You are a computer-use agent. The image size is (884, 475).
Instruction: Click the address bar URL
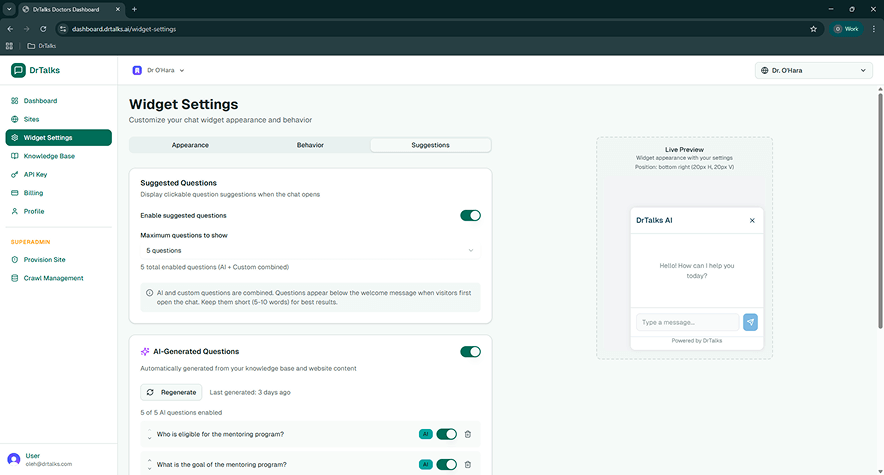click(124, 29)
